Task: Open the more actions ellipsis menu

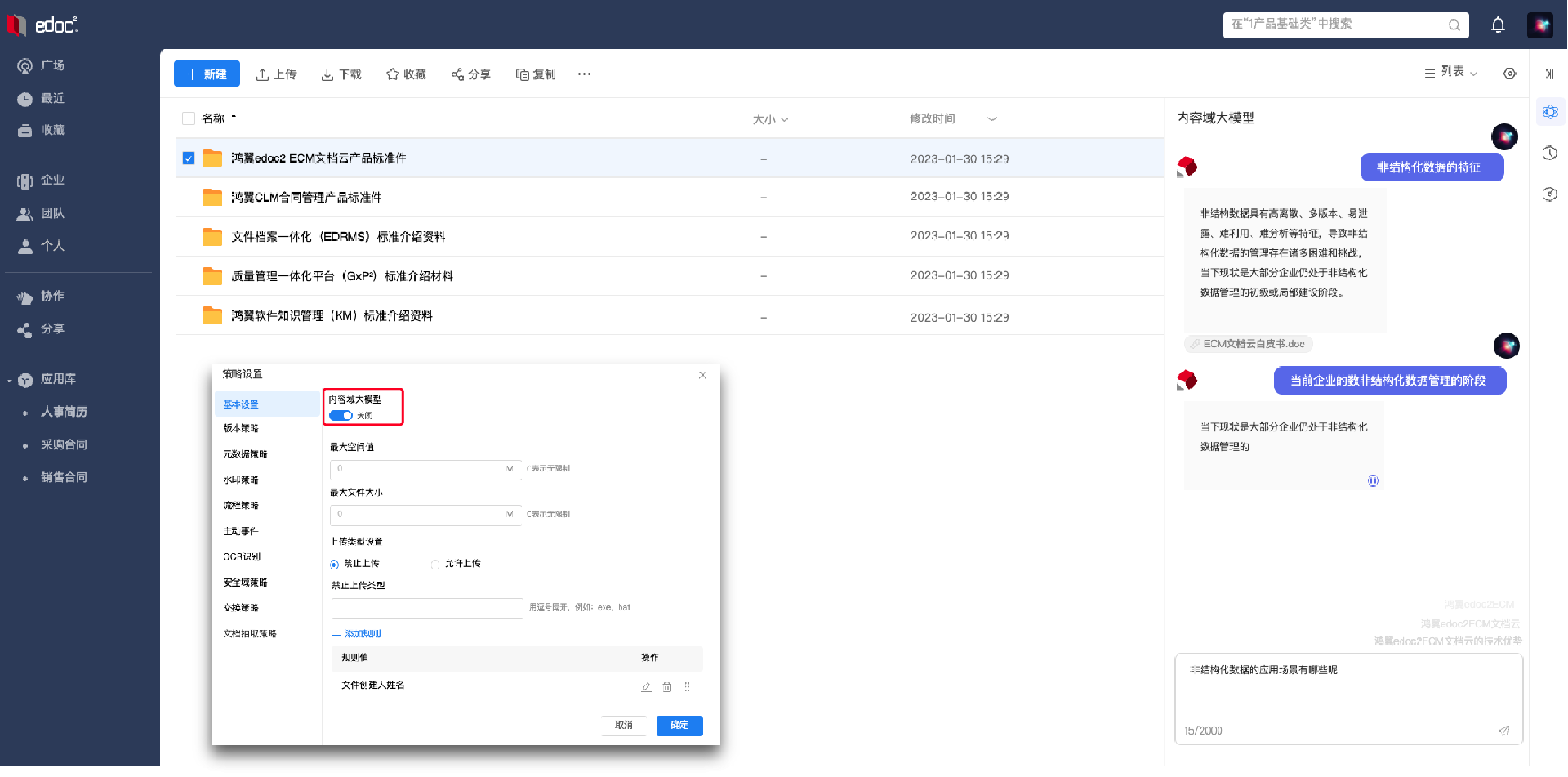Action: tap(584, 74)
